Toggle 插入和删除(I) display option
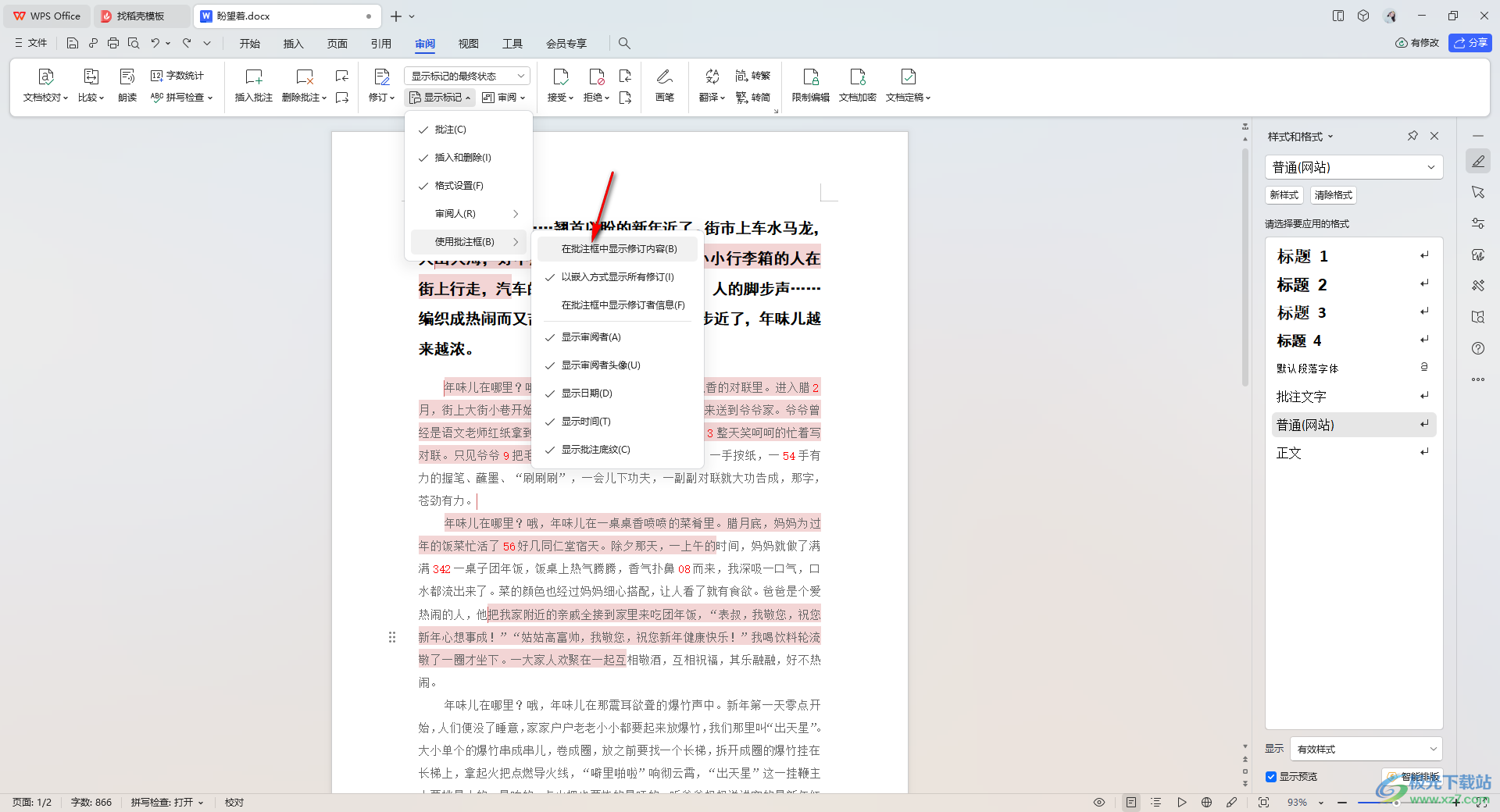 point(469,158)
